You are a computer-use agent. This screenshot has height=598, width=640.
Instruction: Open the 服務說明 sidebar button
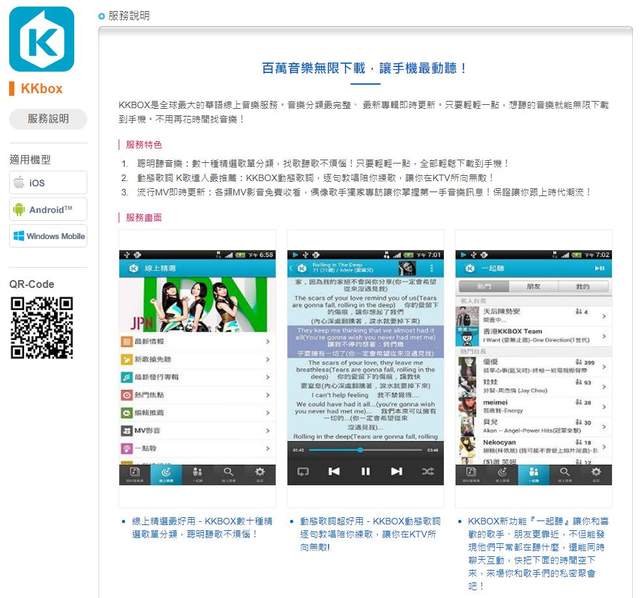[x=48, y=119]
